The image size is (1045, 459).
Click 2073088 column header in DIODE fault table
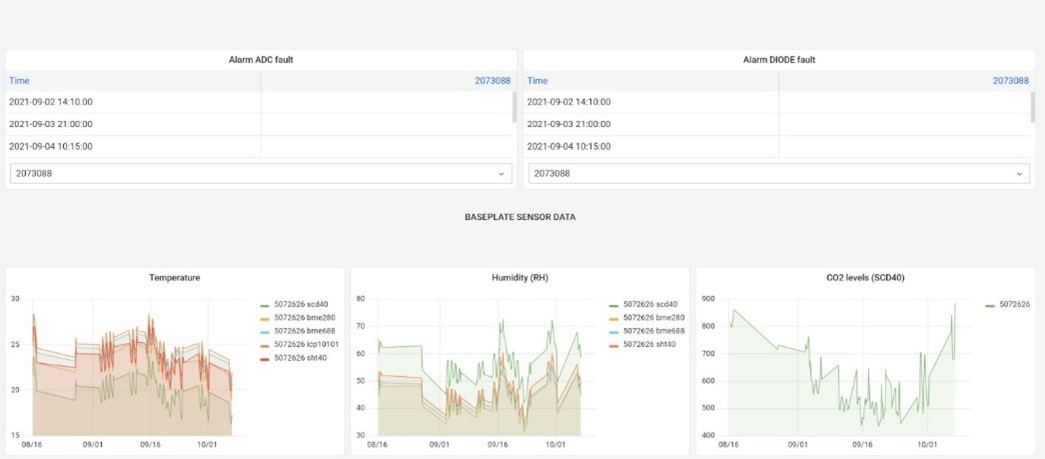tap(1010, 81)
